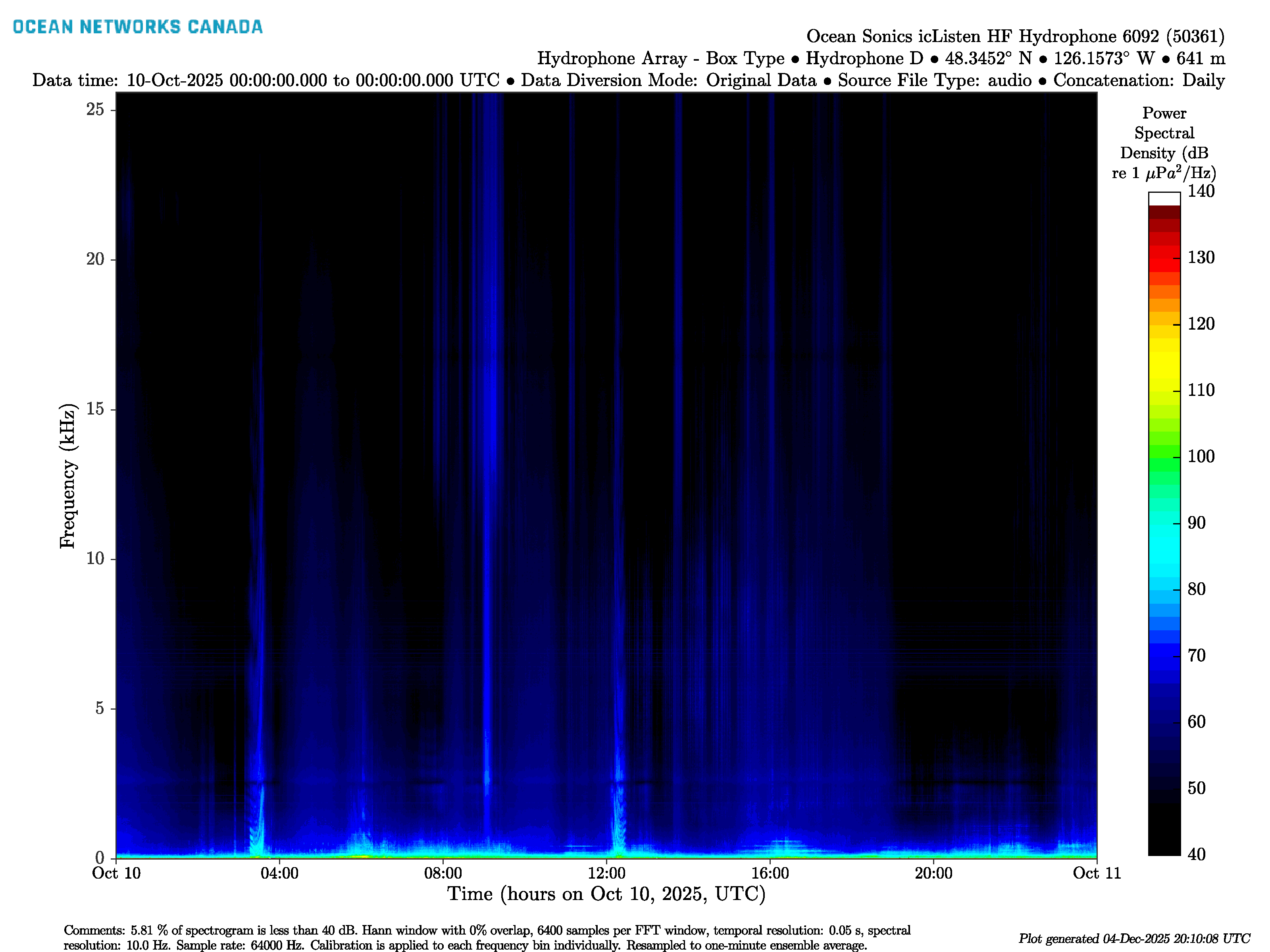
Task: Click the Oct 11 axis label
Action: click(x=1097, y=873)
